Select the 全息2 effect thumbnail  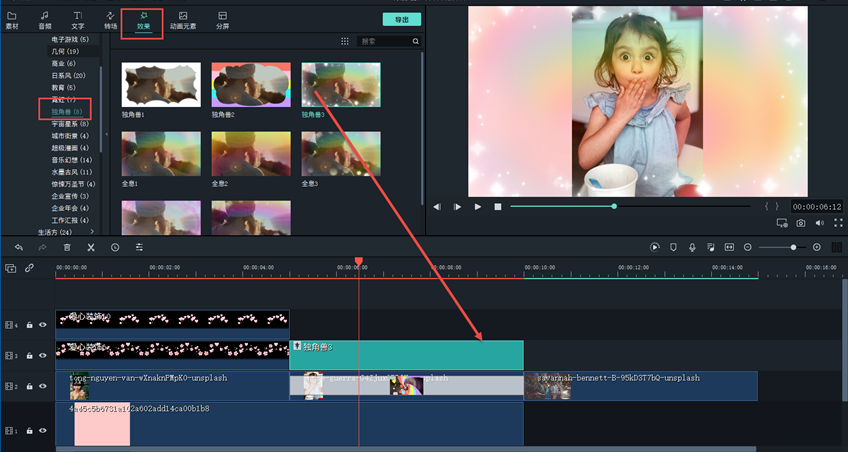point(251,154)
